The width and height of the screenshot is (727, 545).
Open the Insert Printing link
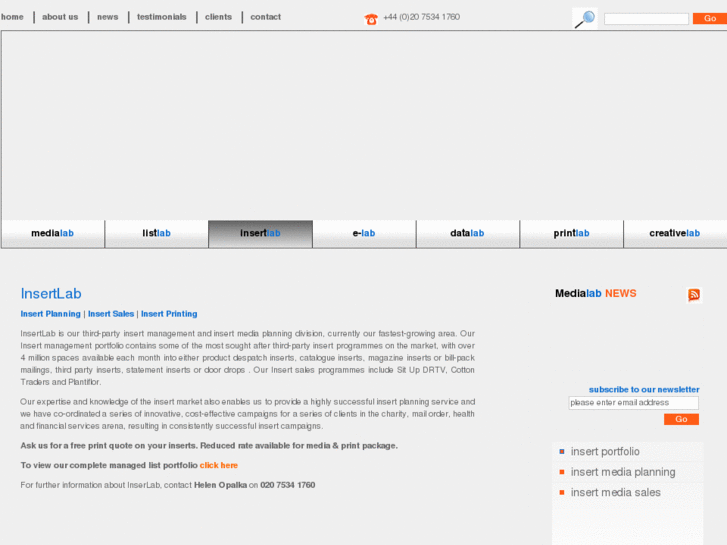[x=169, y=314]
